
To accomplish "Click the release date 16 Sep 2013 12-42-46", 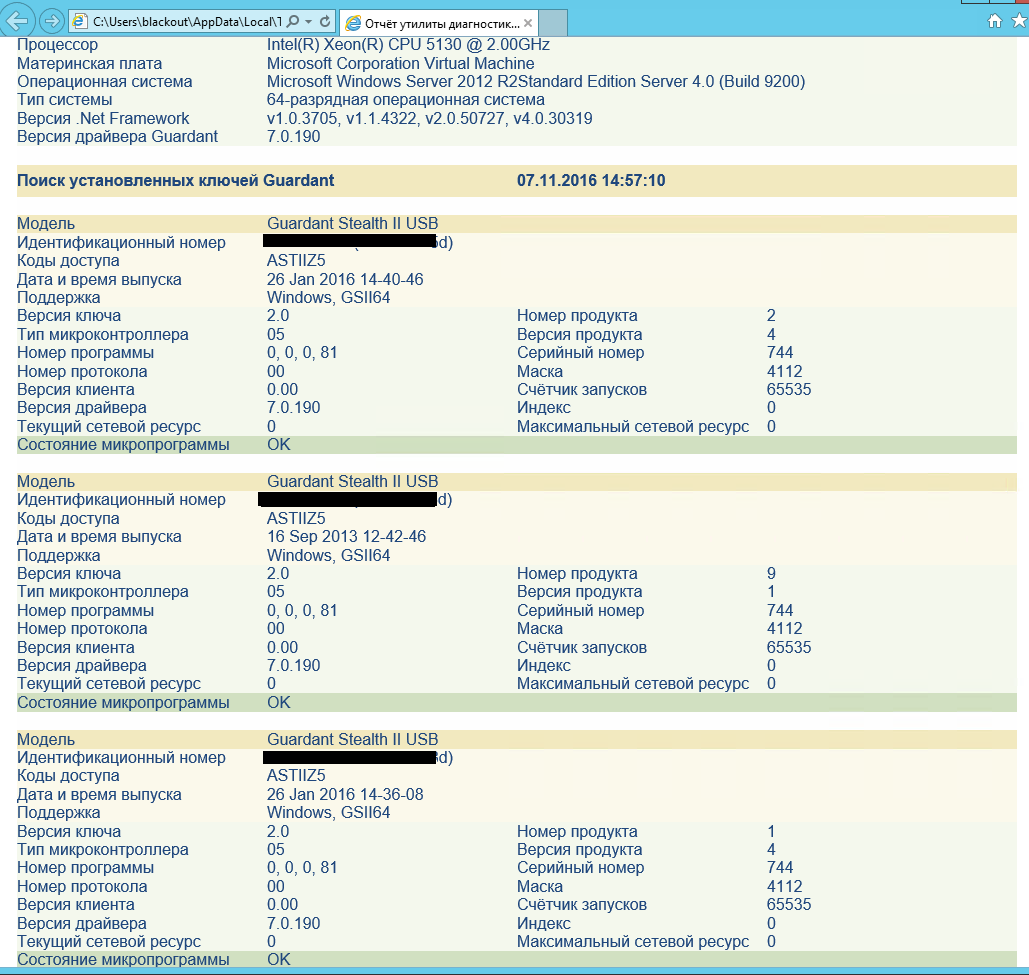I will point(346,537).
